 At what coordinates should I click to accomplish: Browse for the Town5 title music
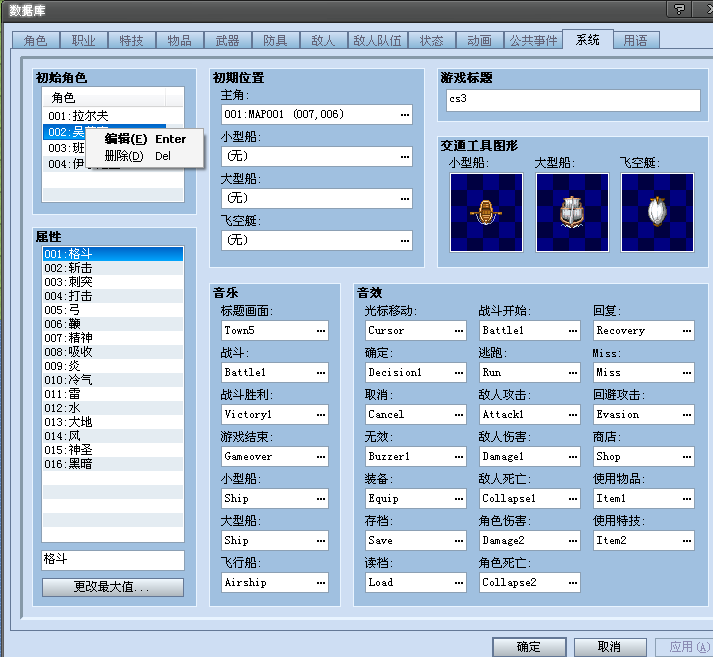[x=321, y=331]
